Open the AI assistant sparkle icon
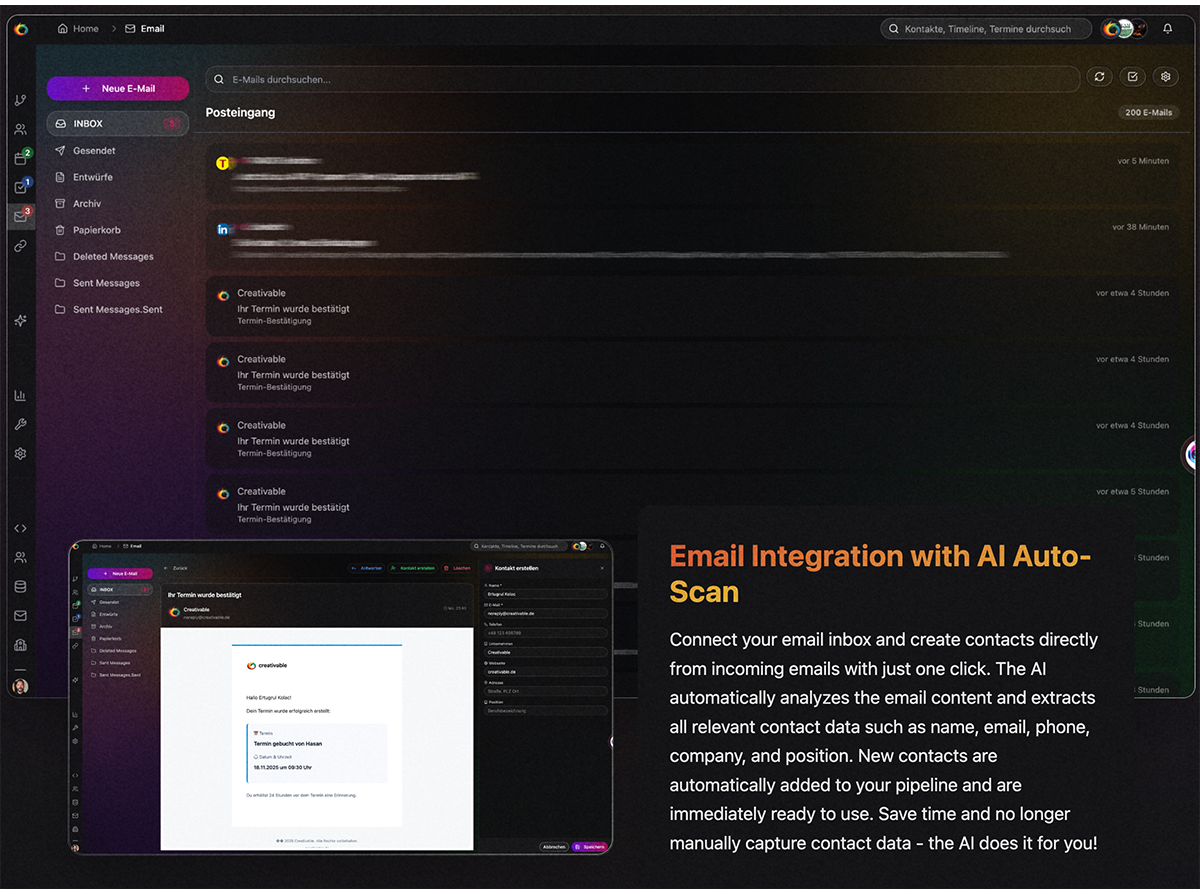The height and width of the screenshot is (894, 1200). (x=20, y=319)
